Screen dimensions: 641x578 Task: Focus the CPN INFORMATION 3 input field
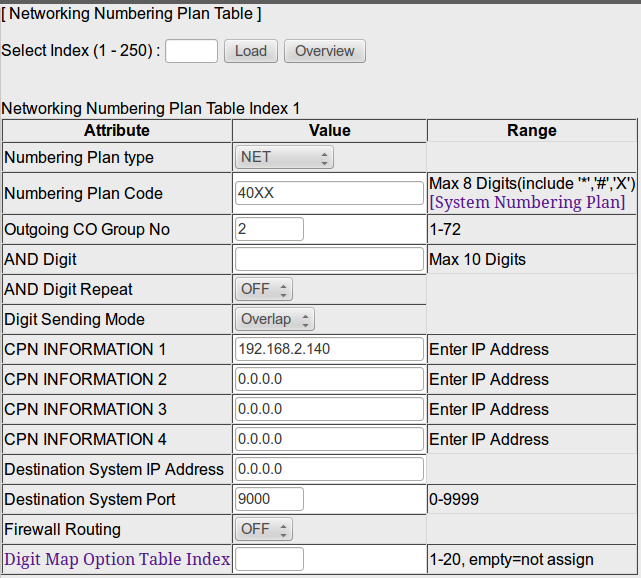329,409
